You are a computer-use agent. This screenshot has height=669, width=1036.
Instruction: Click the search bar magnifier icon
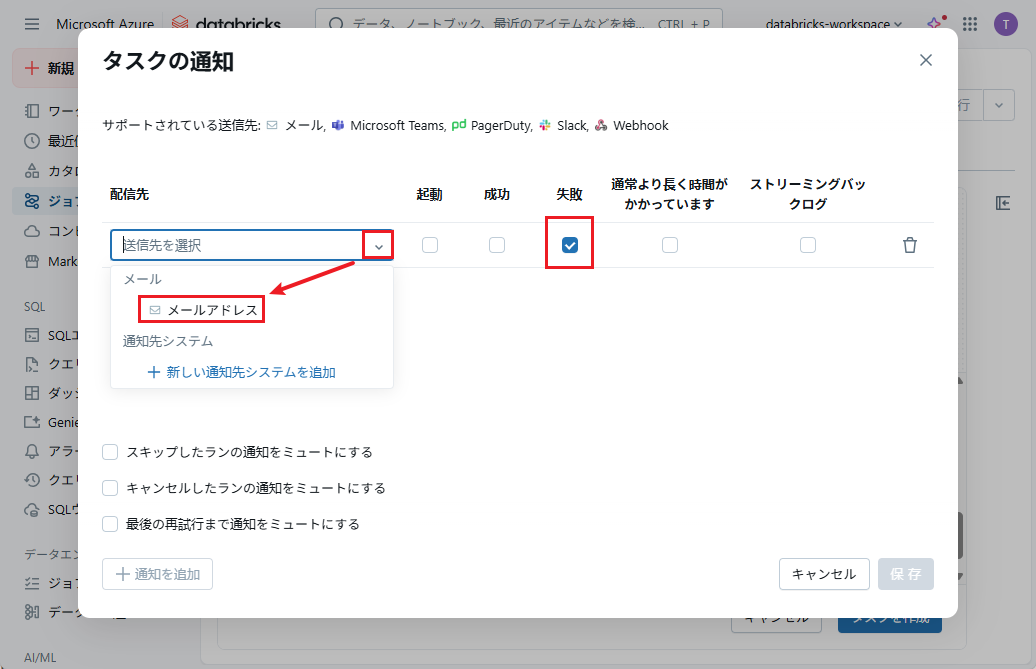336,24
